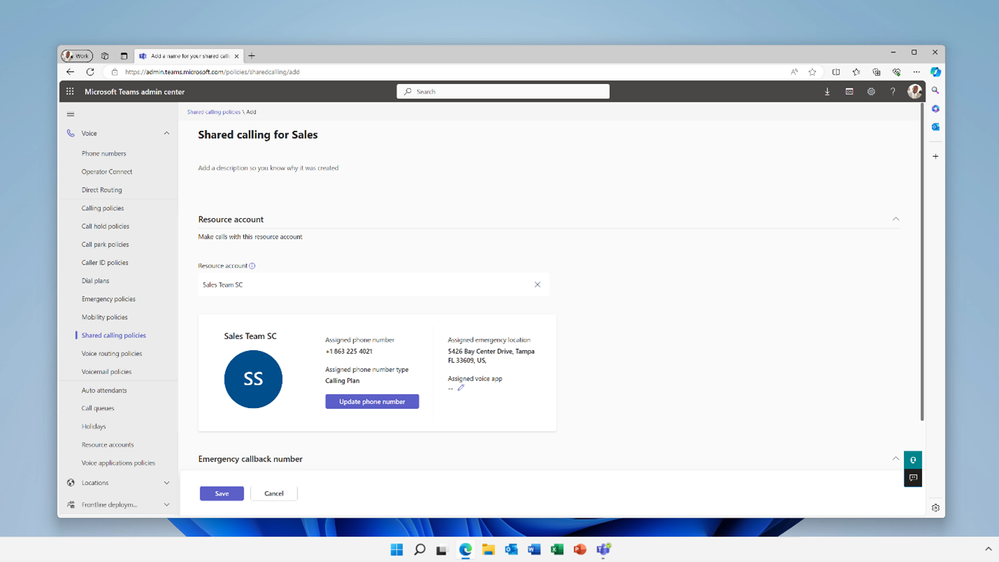Collapse the Voice navigation section

166,133
